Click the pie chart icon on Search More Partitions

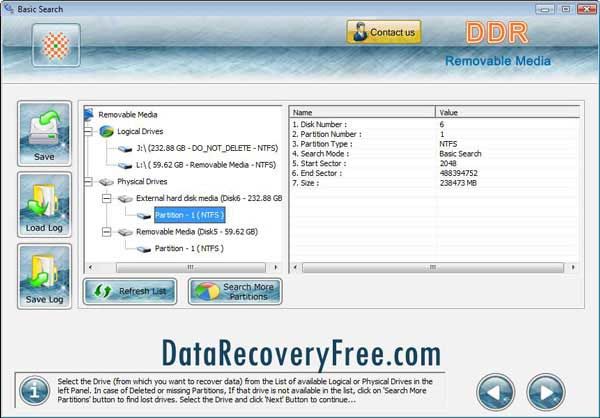tap(206, 292)
